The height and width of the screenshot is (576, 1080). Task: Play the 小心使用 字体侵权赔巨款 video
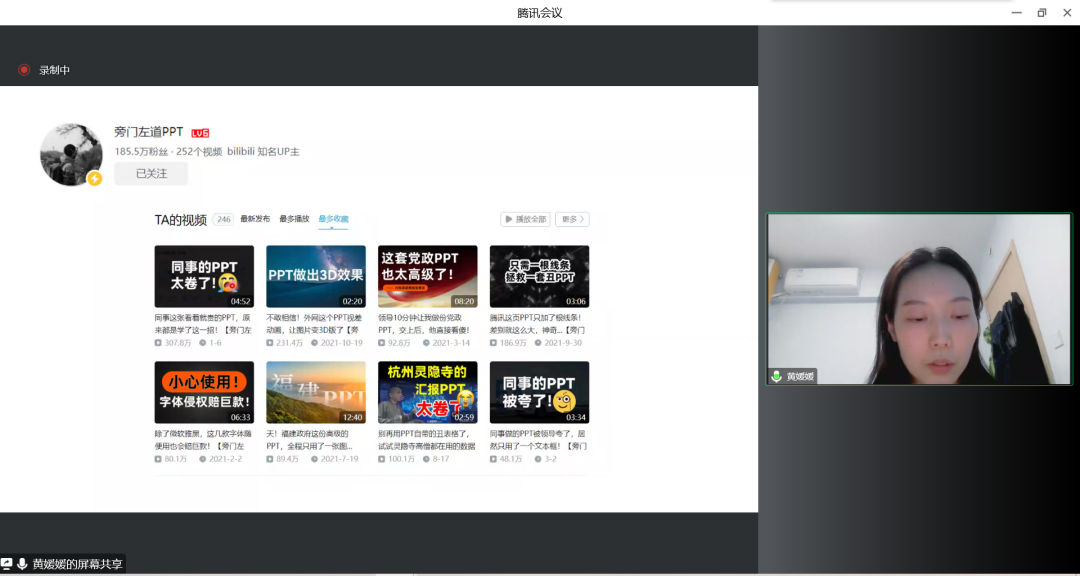(x=204, y=392)
